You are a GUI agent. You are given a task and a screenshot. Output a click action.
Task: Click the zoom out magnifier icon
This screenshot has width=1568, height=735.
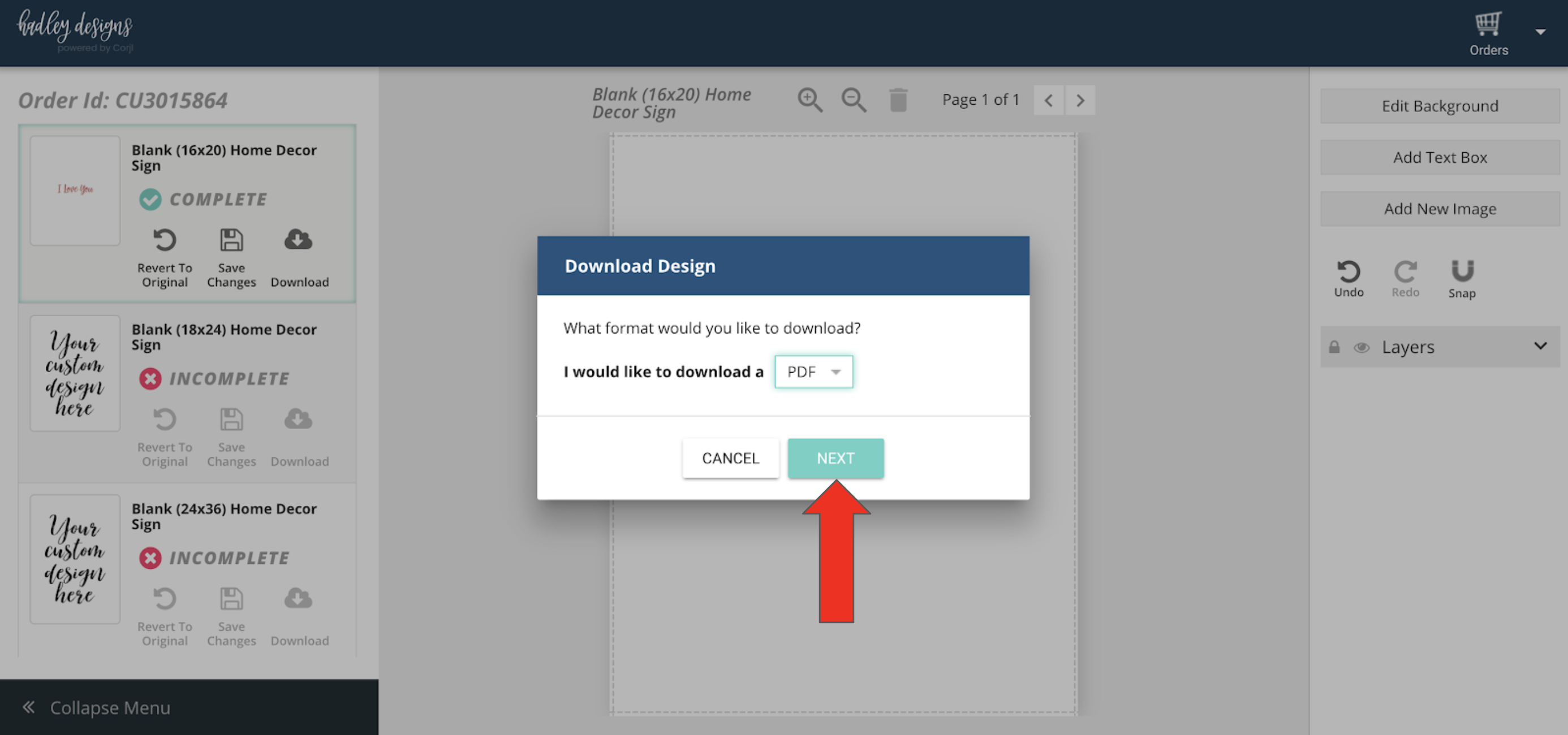[x=854, y=100]
